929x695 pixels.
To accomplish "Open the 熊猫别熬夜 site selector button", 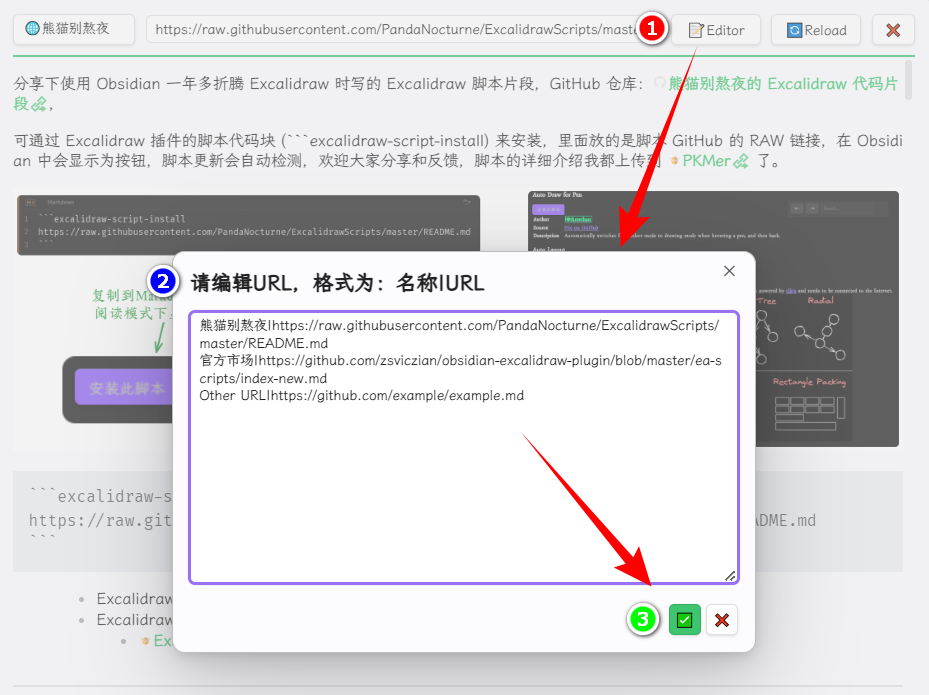I will point(74,29).
